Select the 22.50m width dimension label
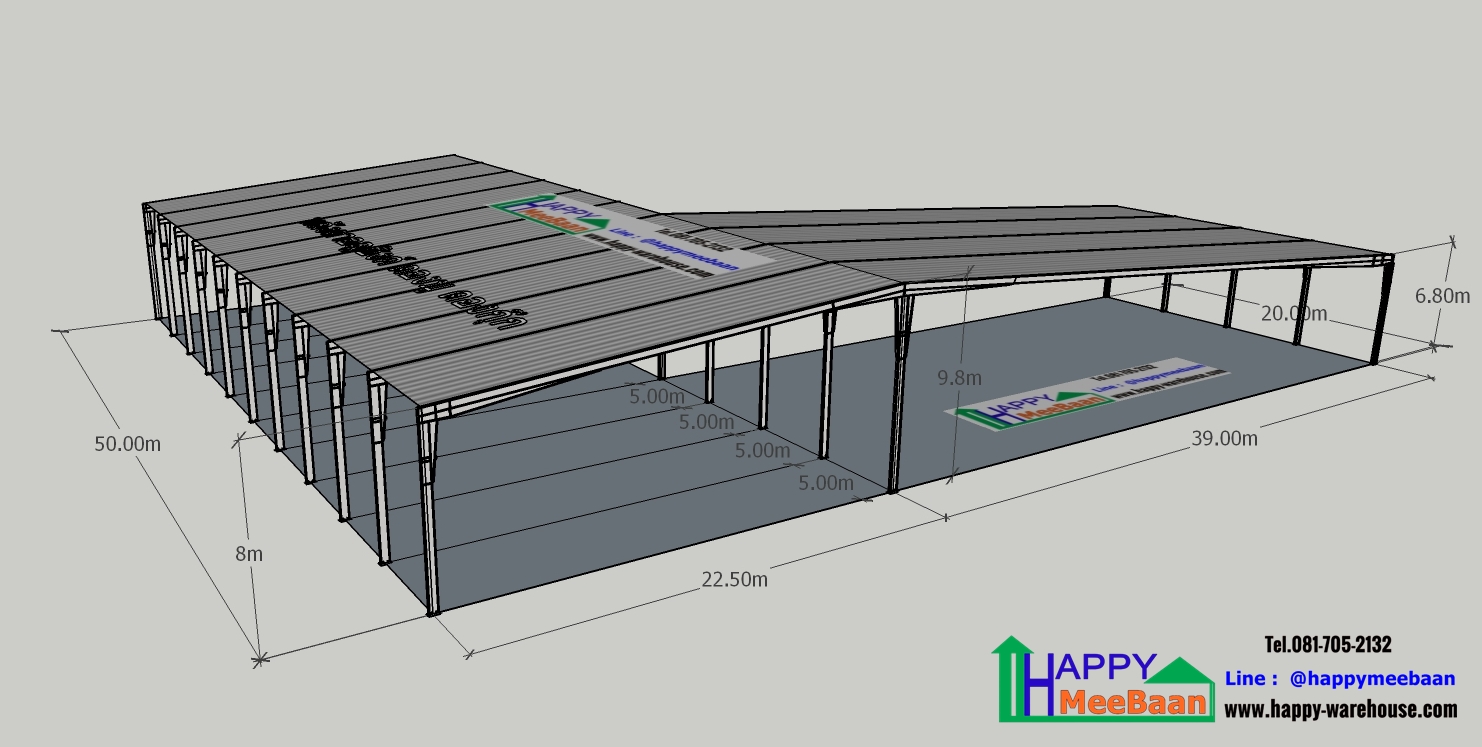 click(735, 579)
